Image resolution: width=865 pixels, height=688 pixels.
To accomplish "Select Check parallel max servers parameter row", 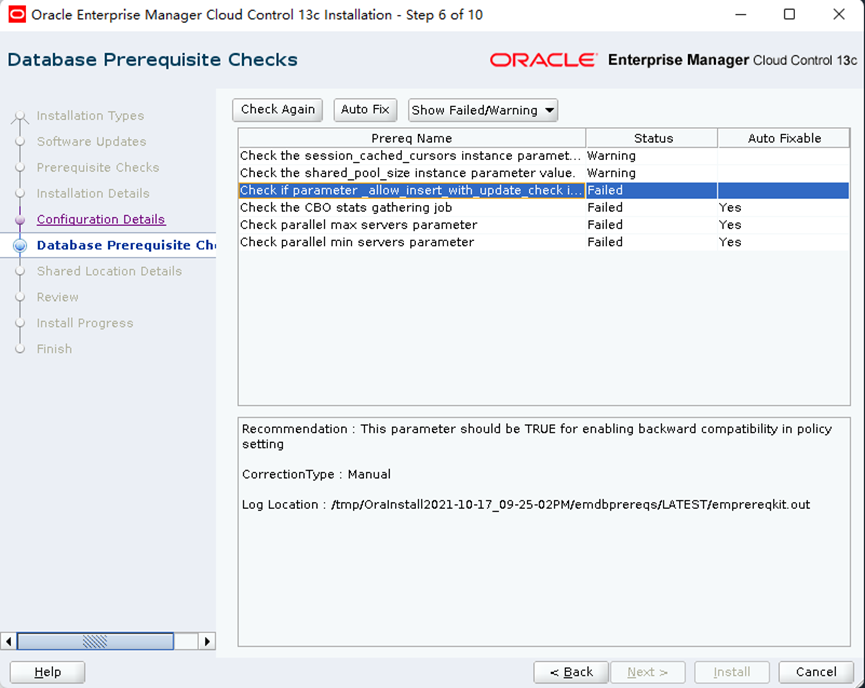I will pyautogui.click(x=544, y=225).
